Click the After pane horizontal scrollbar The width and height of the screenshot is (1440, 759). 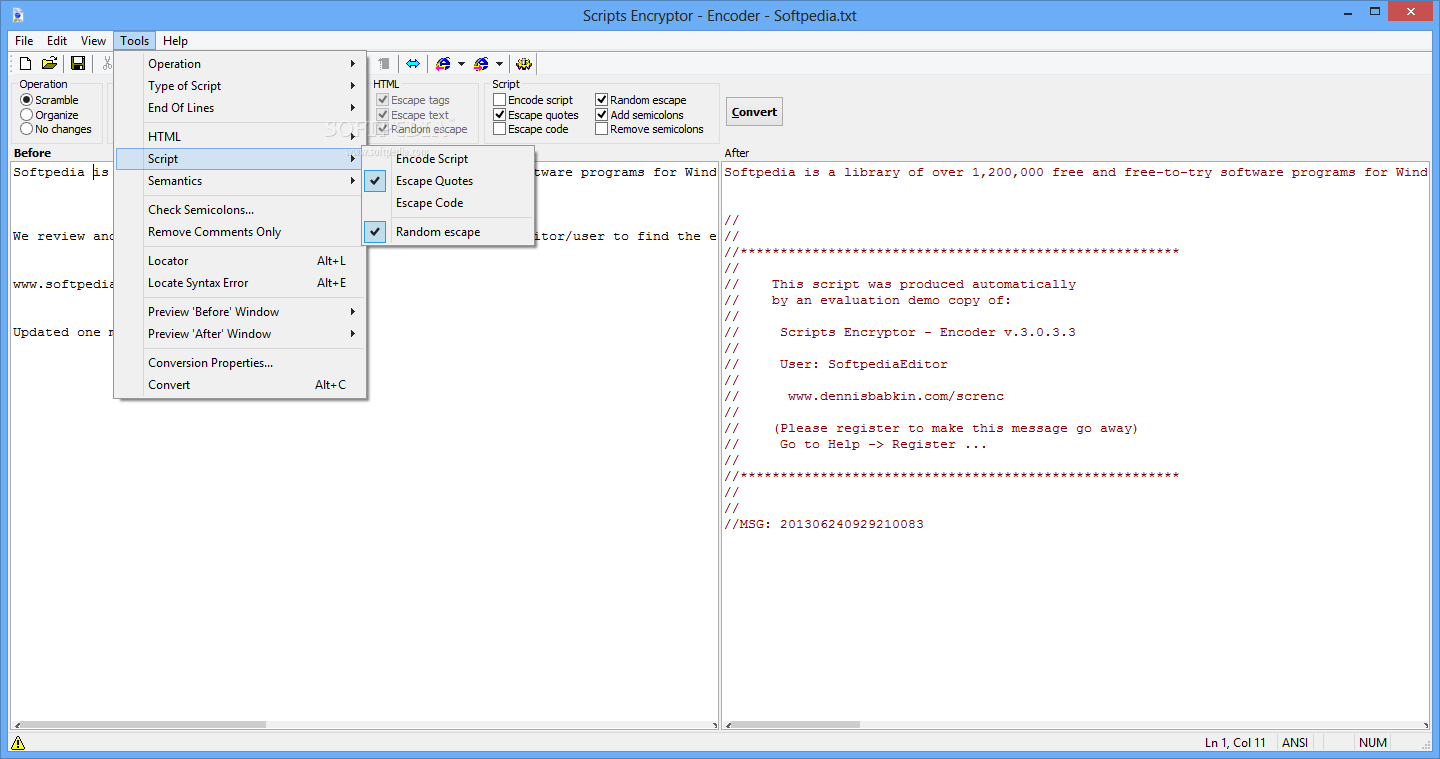(1076, 725)
